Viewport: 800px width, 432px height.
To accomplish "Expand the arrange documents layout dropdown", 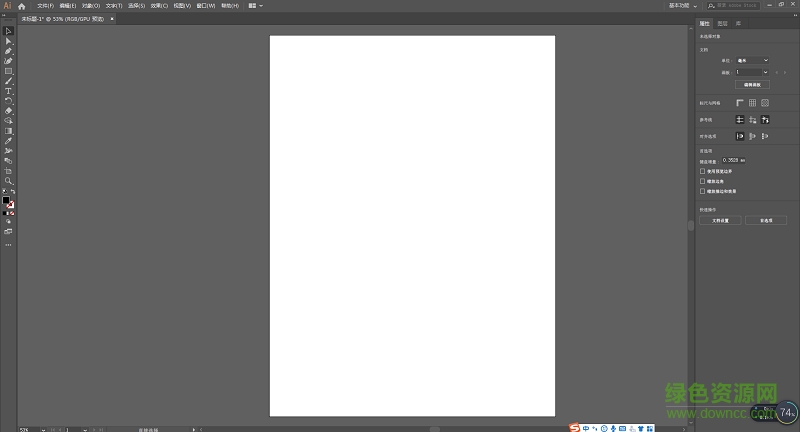I will point(254,6).
